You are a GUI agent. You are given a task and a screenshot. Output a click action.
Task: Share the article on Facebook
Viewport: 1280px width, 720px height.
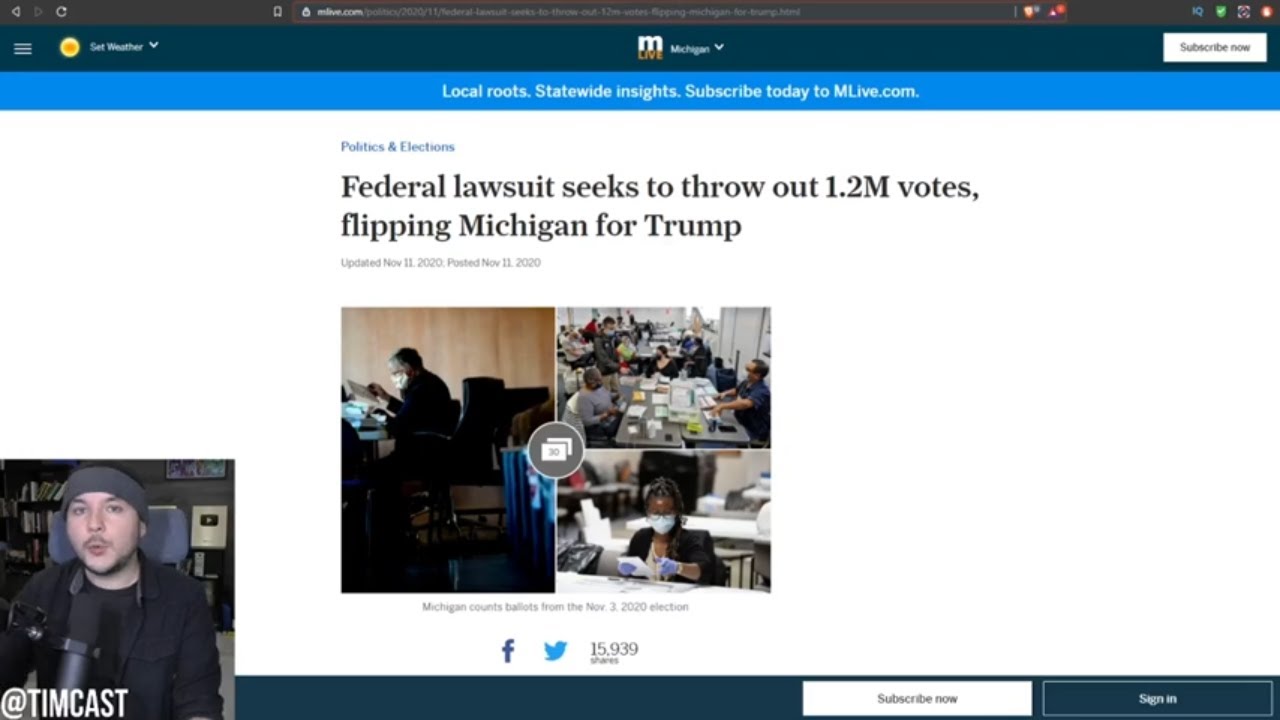(508, 651)
